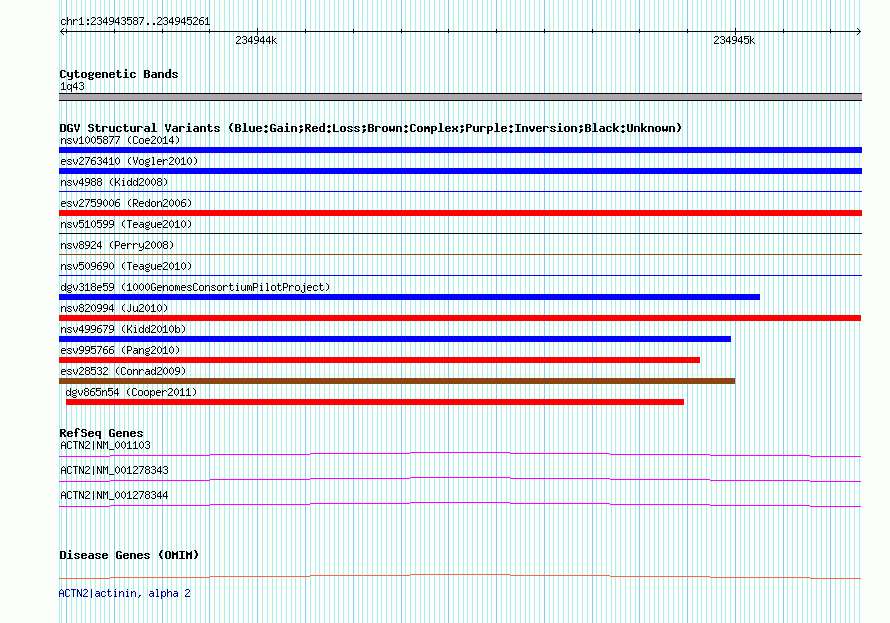Open transcript ACTN2|NM_001278344 label

(114, 495)
